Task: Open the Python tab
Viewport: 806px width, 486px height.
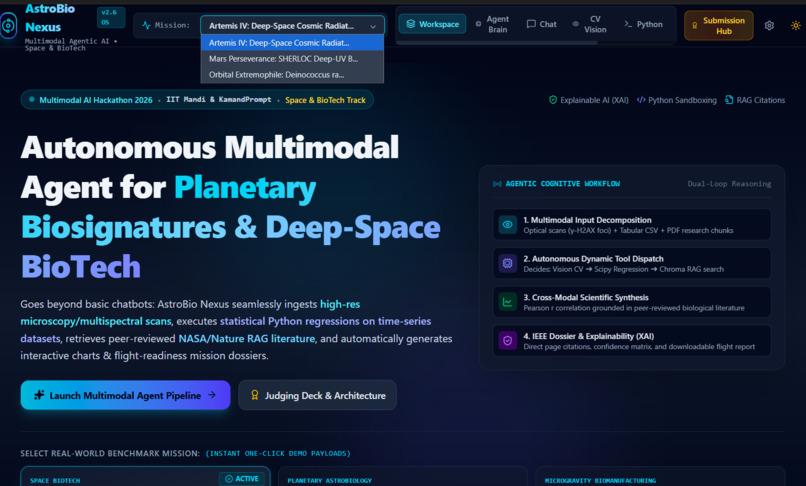Action: (644, 24)
